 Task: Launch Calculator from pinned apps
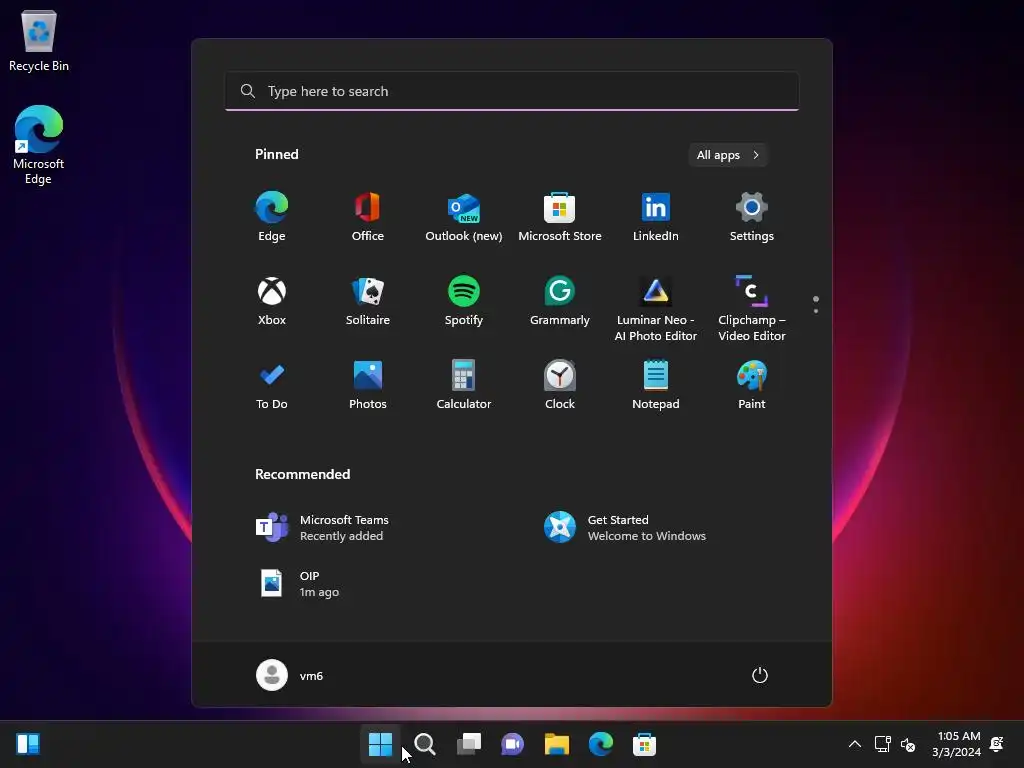464,385
